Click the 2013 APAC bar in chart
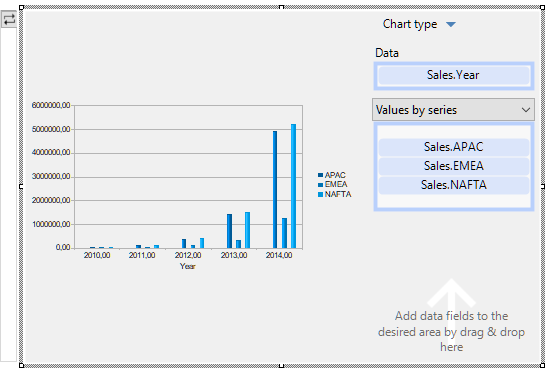 pos(230,231)
